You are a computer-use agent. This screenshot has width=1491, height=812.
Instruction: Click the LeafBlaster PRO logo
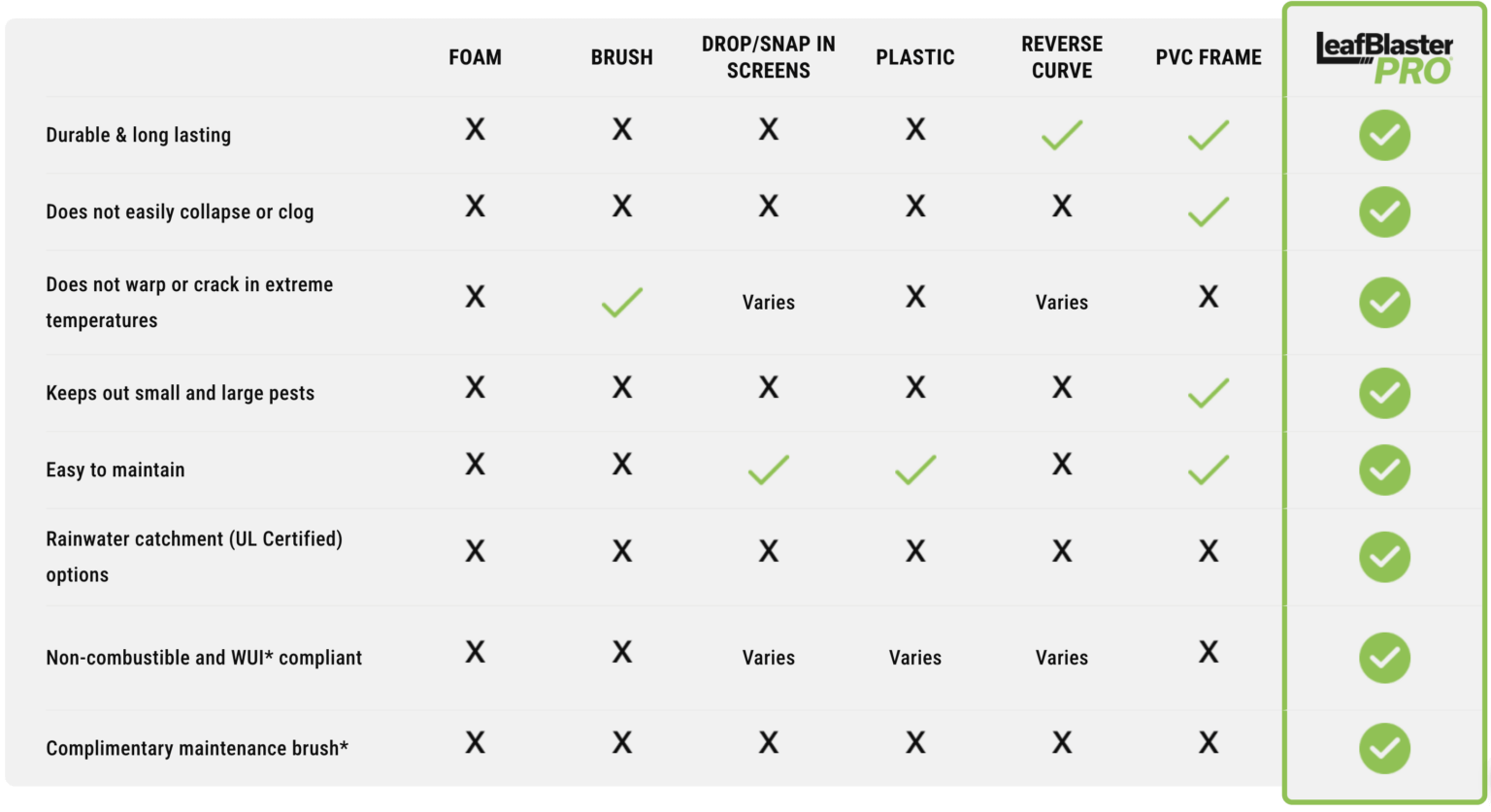pos(1383,58)
